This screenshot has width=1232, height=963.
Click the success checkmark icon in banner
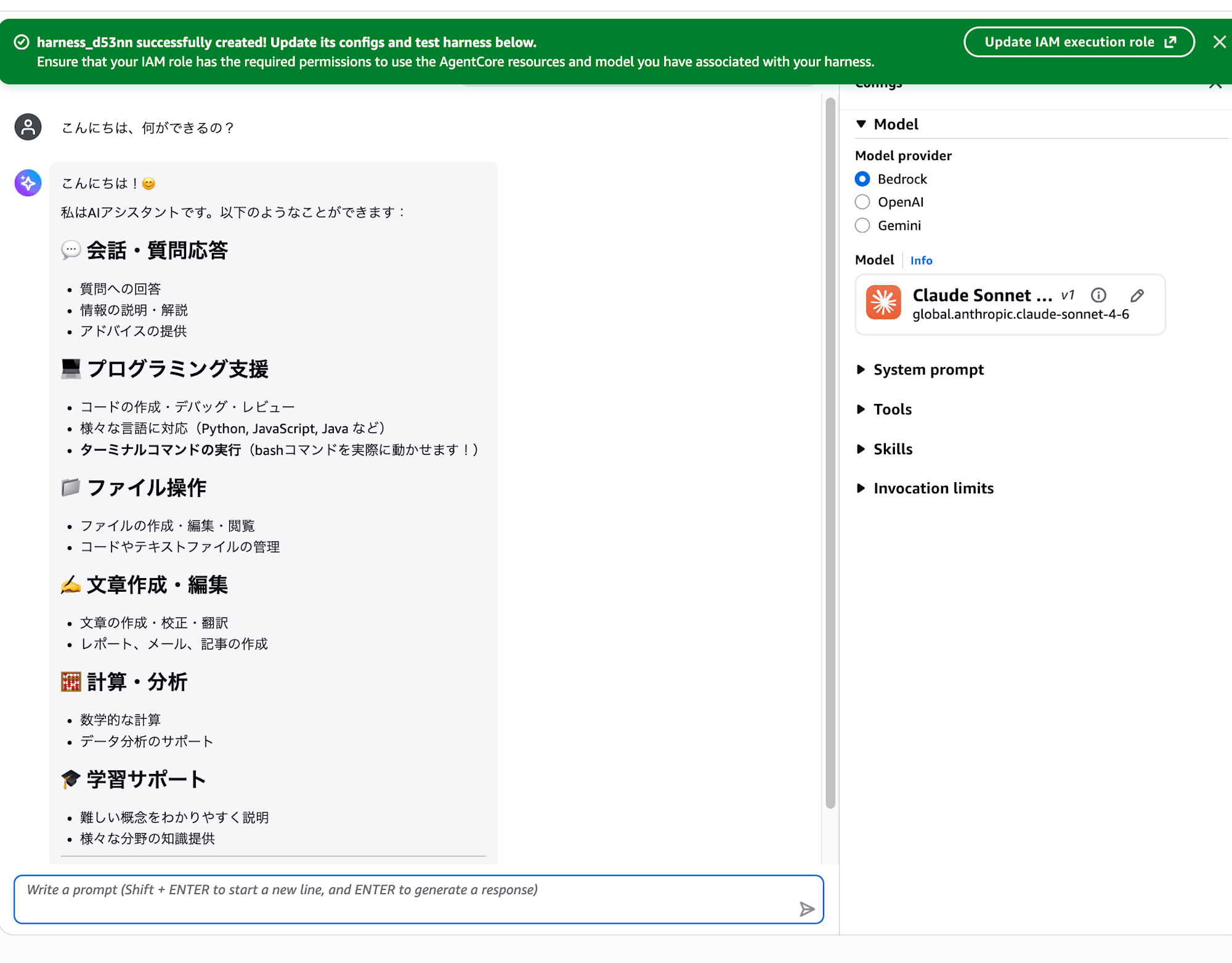point(22,42)
